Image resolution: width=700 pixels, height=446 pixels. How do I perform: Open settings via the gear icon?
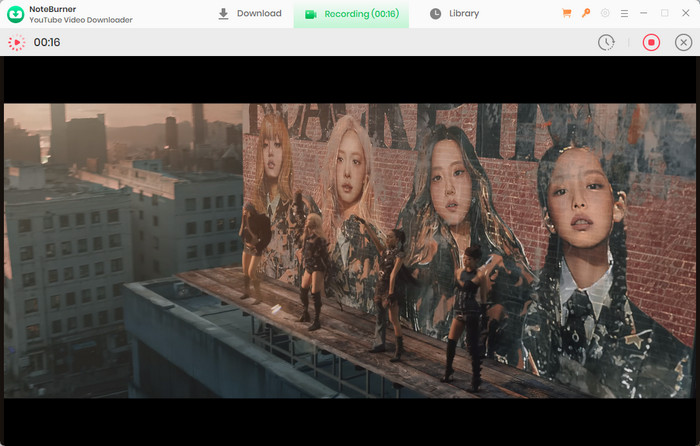[x=605, y=14]
